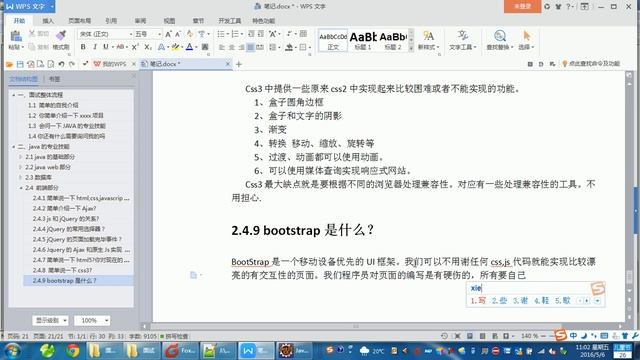Expand the 2.2 java web section
Image resolution: width=640 pixels, height=360 pixels.
pyautogui.click(x=20, y=167)
